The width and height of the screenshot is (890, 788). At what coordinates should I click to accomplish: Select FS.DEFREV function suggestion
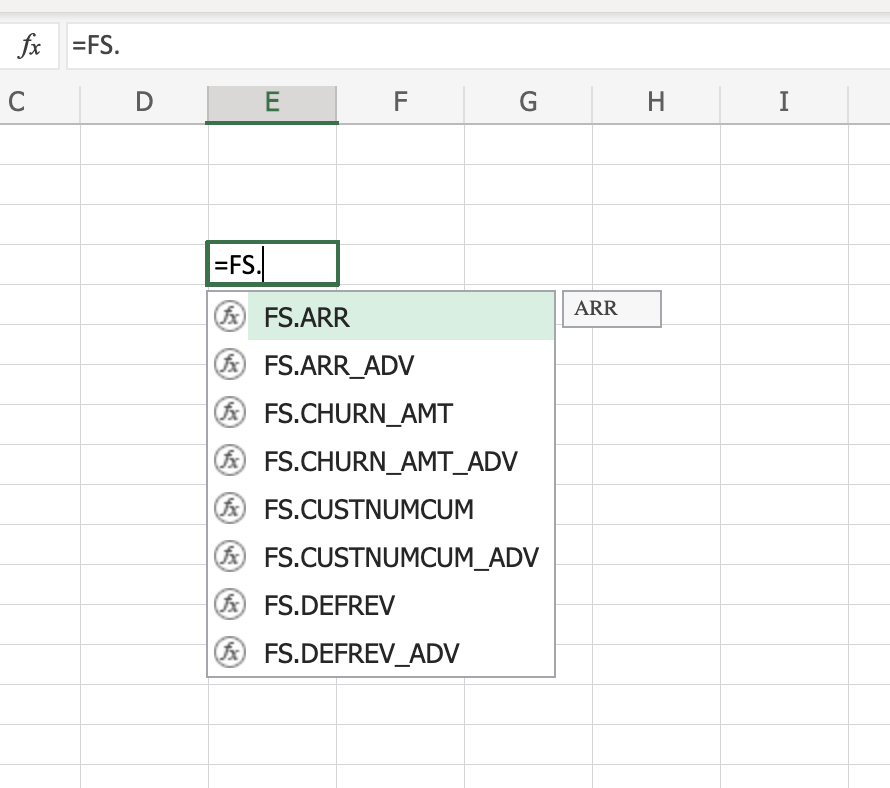(x=381, y=605)
